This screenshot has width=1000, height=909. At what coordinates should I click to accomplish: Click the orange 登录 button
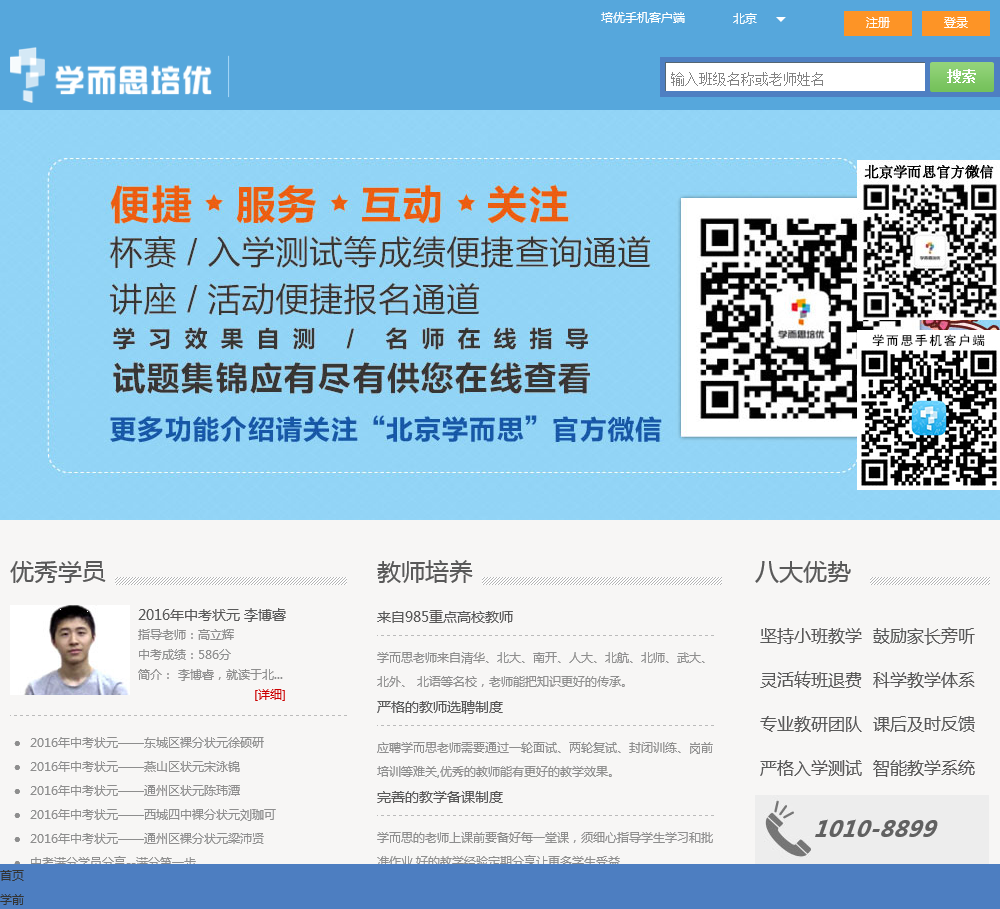[955, 23]
